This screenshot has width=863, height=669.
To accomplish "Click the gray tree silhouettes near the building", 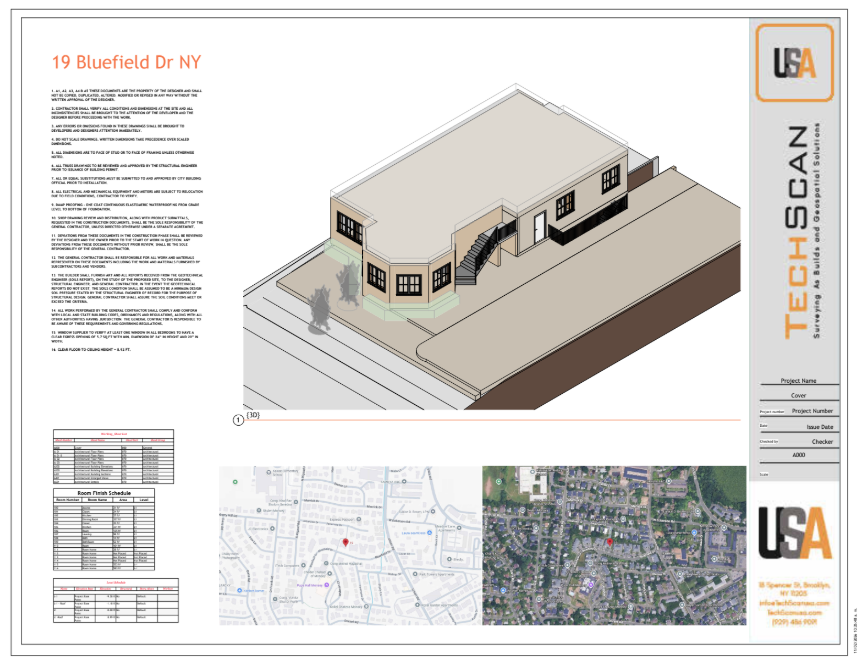I will [x=320, y=309].
